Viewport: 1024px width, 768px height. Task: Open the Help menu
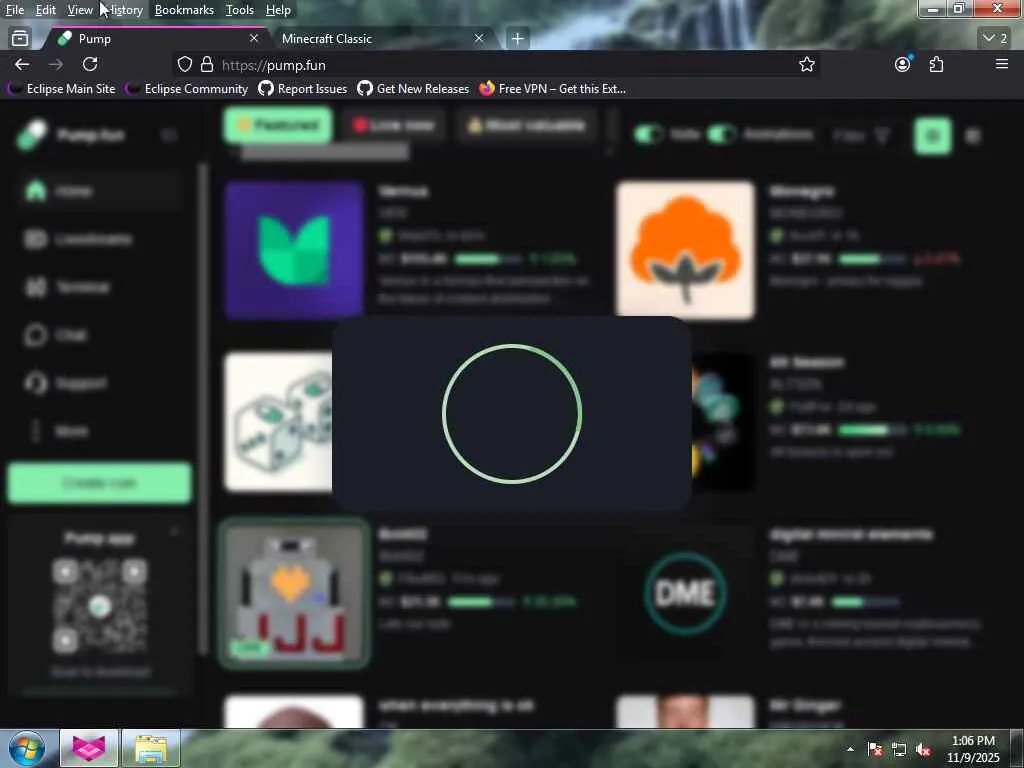click(278, 10)
